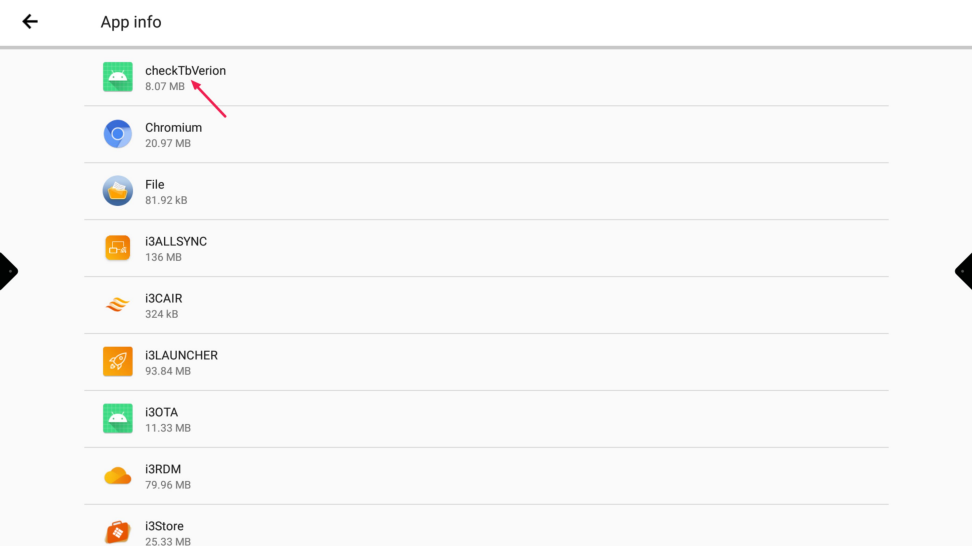Screen dimensions: 972x546
Task: Click the i3Store bag icon
Action: 118,531
